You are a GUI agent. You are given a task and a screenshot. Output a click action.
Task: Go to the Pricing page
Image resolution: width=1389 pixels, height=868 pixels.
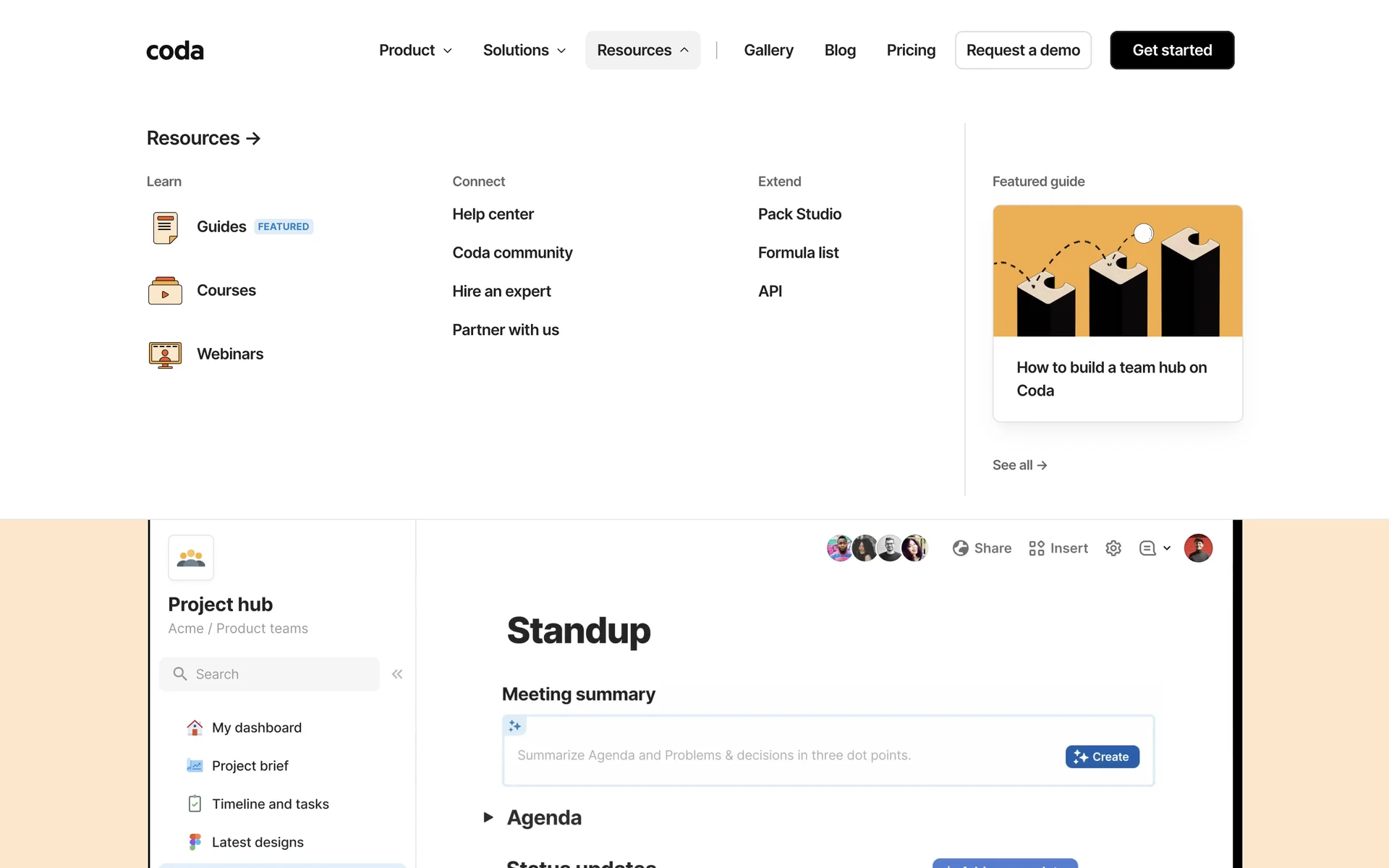(911, 51)
